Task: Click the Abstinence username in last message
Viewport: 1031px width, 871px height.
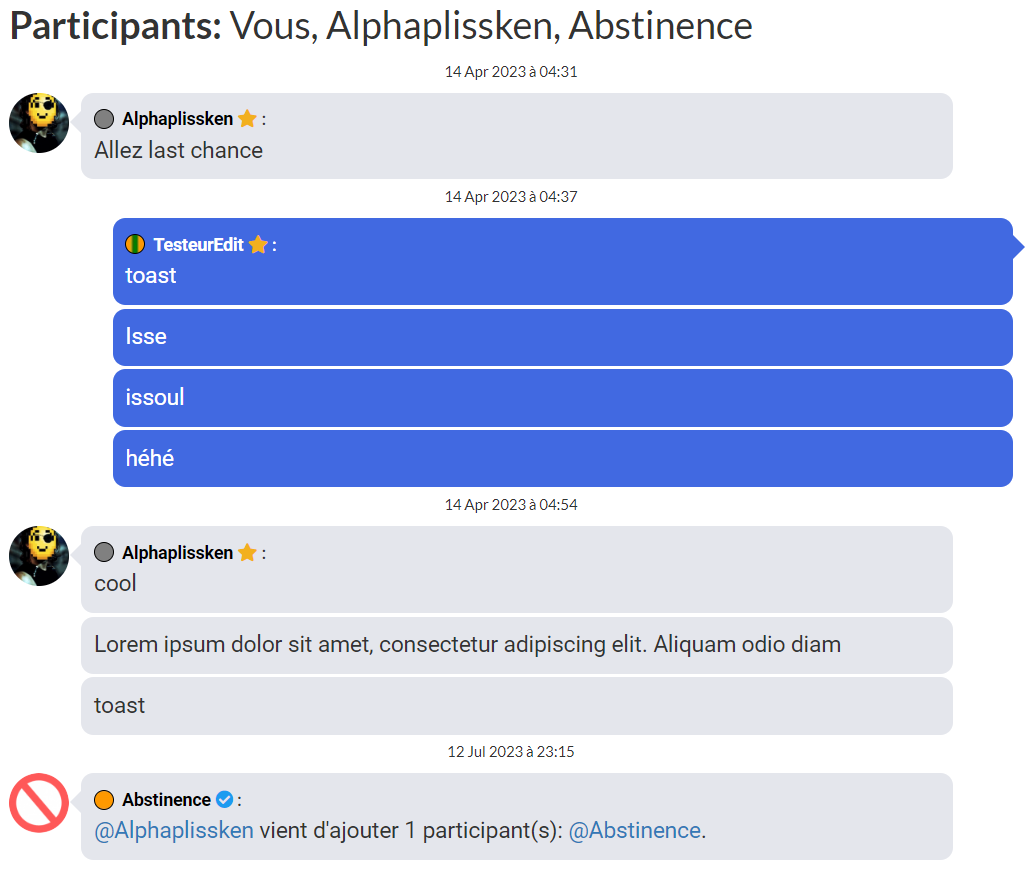Action: pos(166,799)
